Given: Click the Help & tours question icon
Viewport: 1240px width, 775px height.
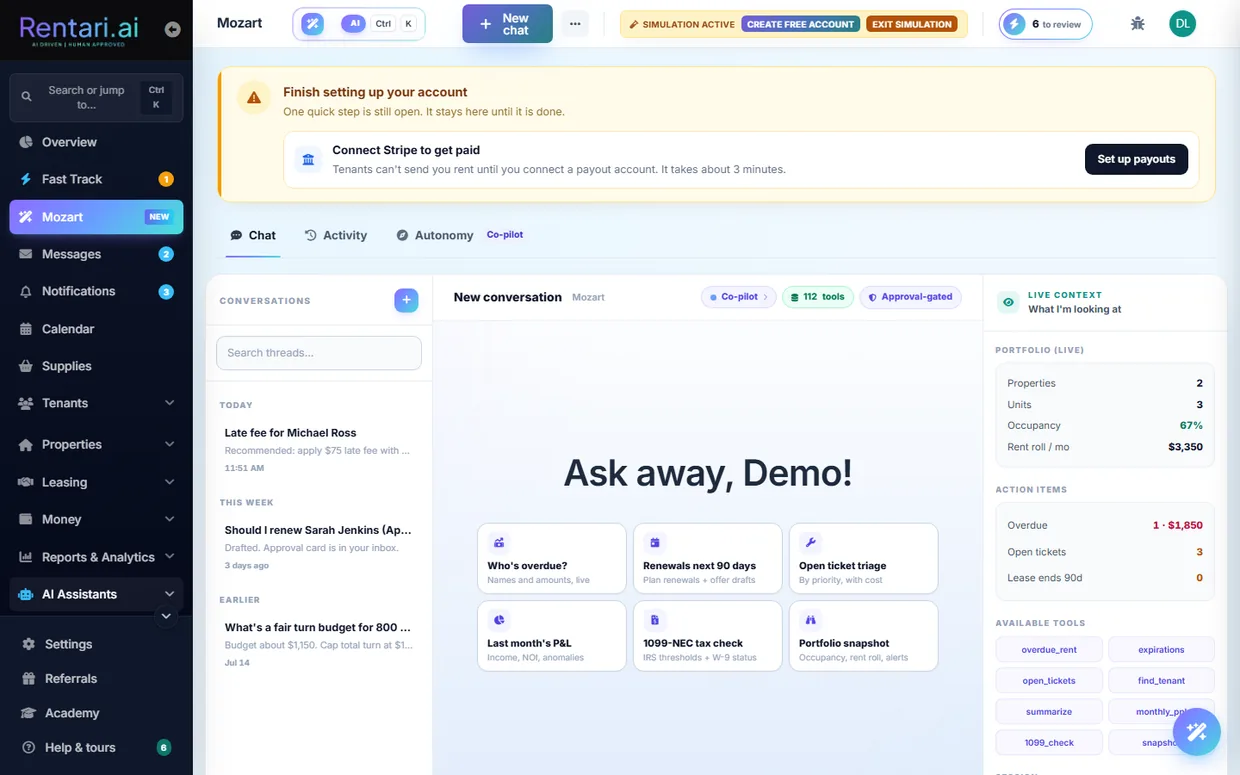Looking at the screenshot, I should point(28,747).
